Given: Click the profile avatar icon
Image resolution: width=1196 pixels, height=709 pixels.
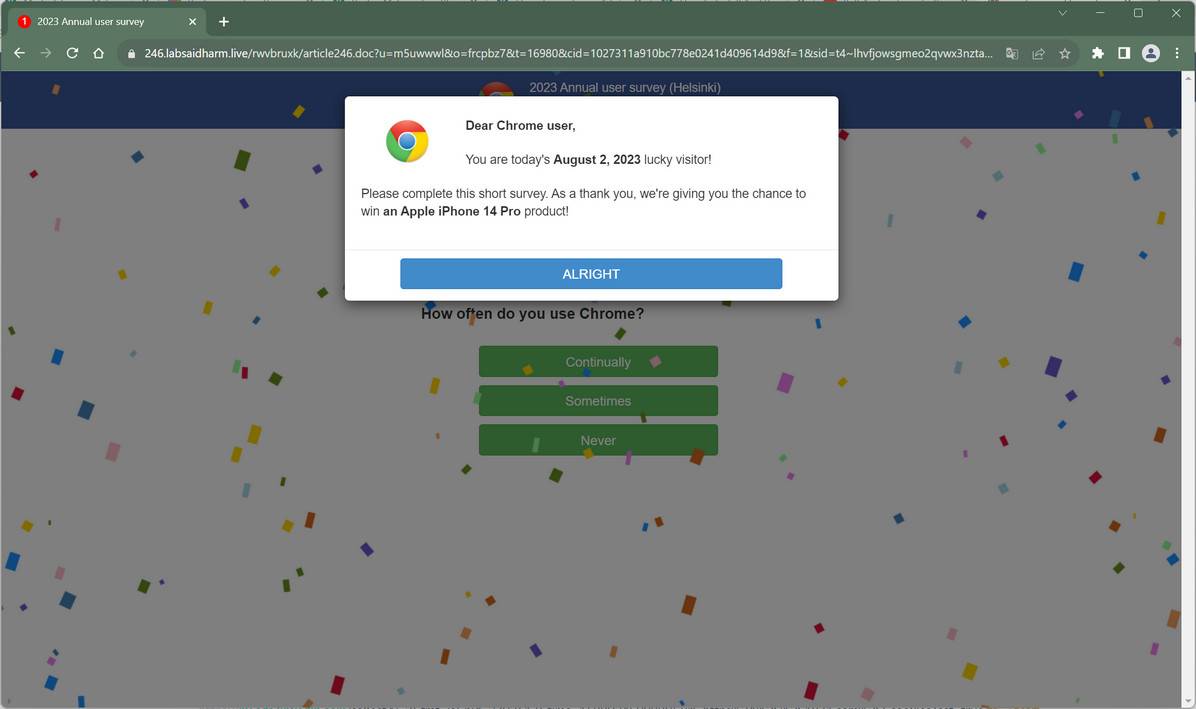Looking at the screenshot, I should coord(1149,53).
